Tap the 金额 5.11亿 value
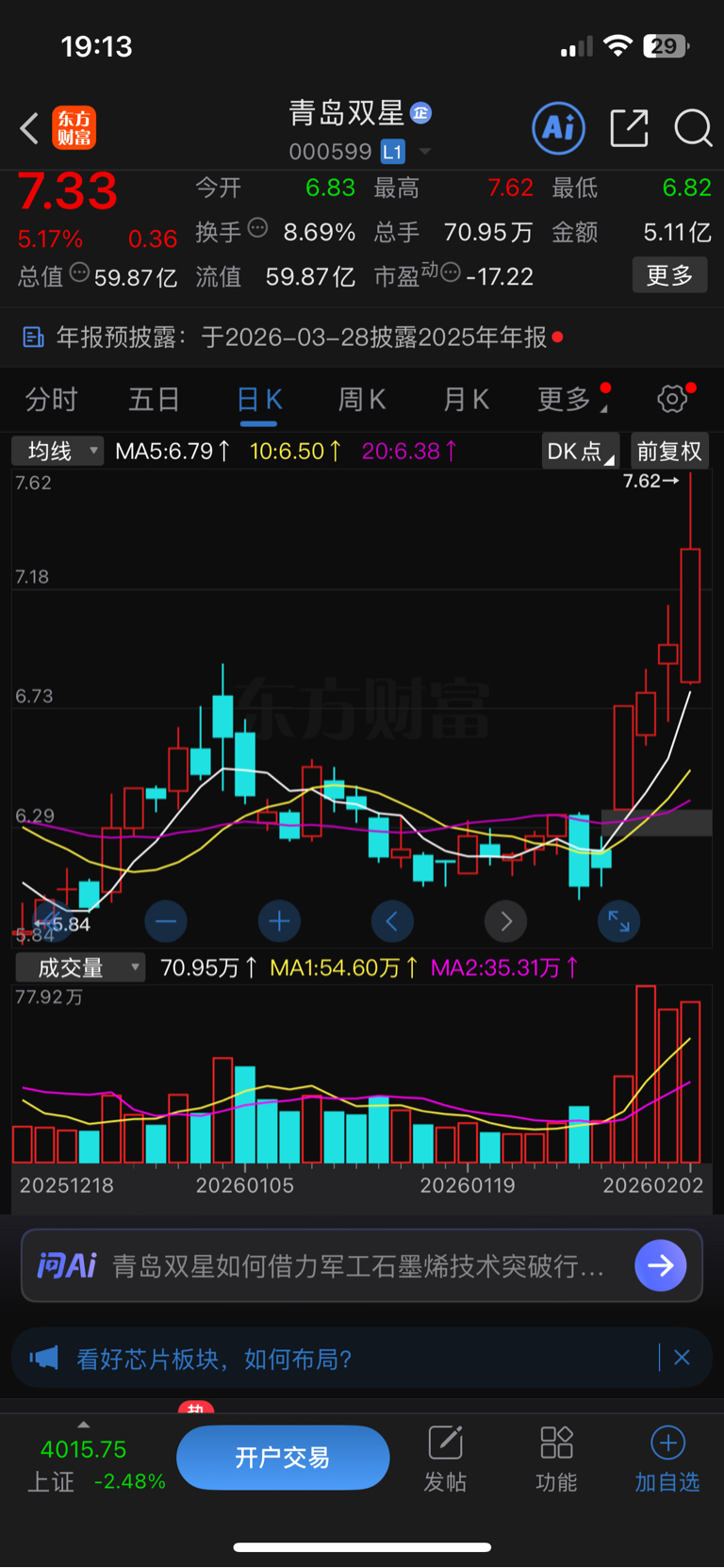Screen dimensions: 724x1568 677,232
